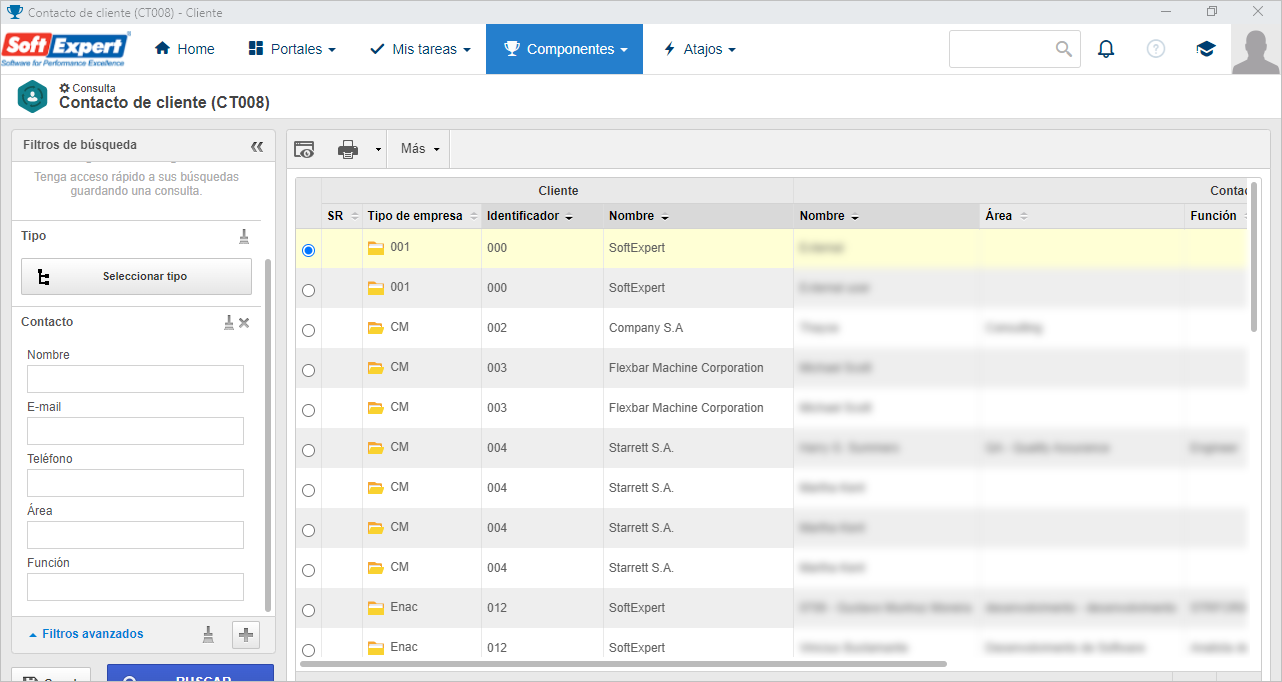
Task: Select the second SoftExpert 000 row radio button
Action: click(308, 290)
